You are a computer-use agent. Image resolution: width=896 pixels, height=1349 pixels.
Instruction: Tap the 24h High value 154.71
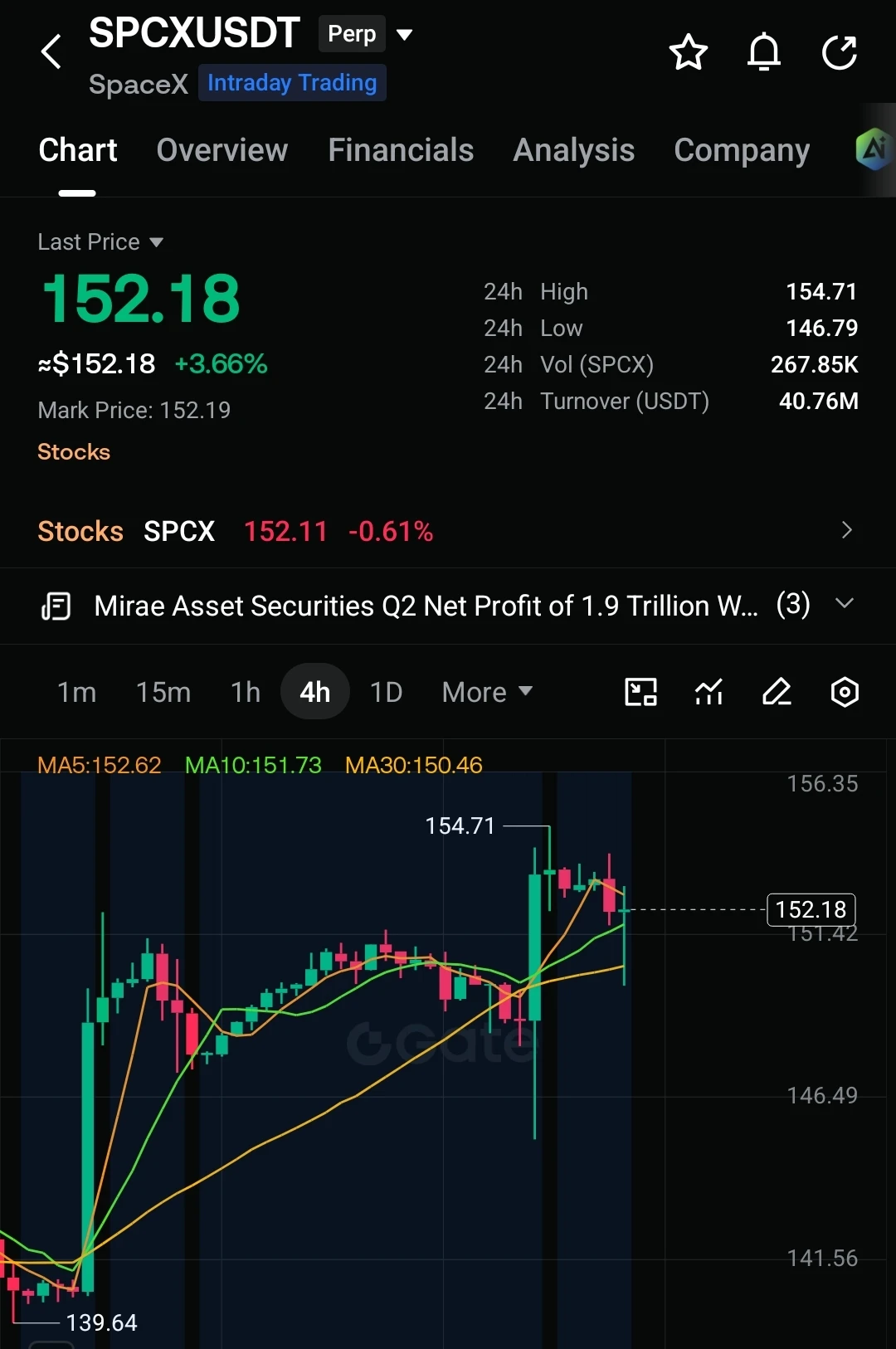(821, 292)
